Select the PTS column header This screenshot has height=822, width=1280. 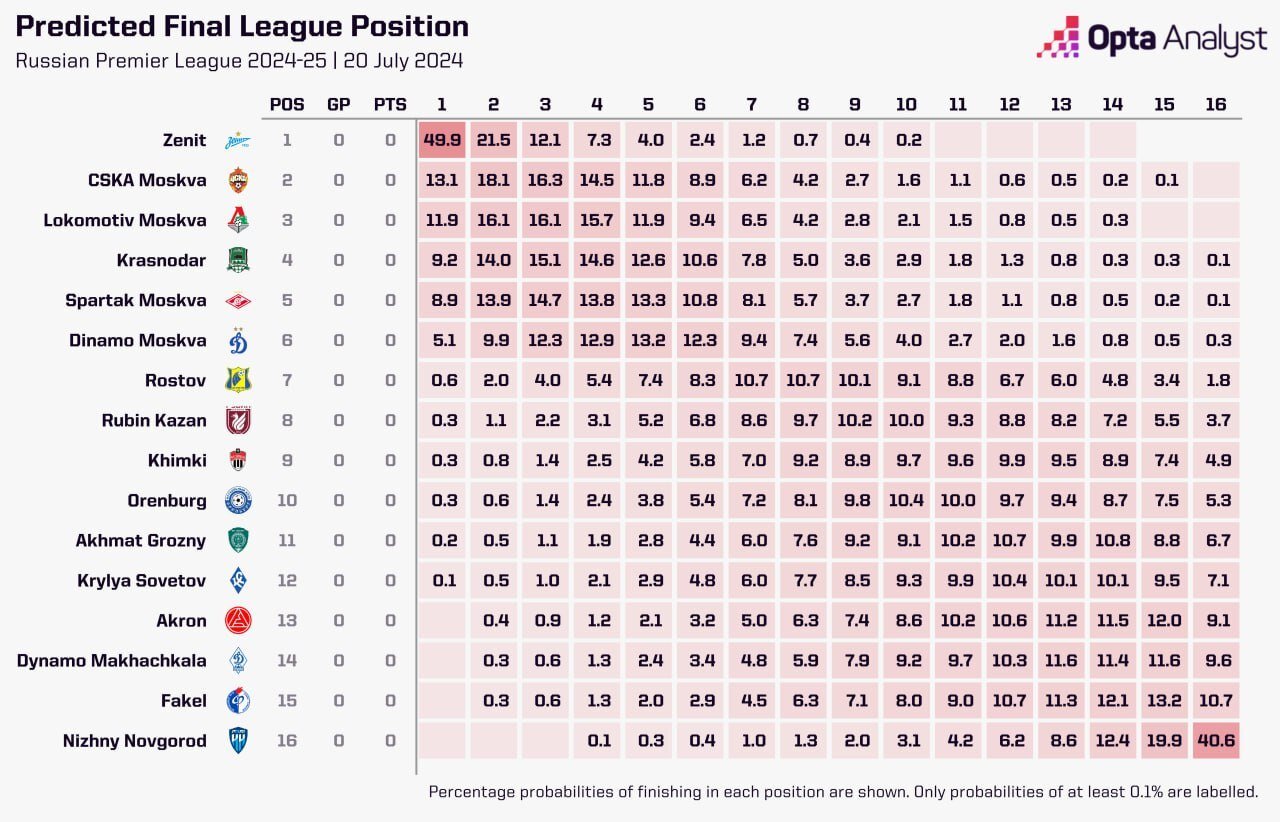pyautogui.click(x=390, y=105)
